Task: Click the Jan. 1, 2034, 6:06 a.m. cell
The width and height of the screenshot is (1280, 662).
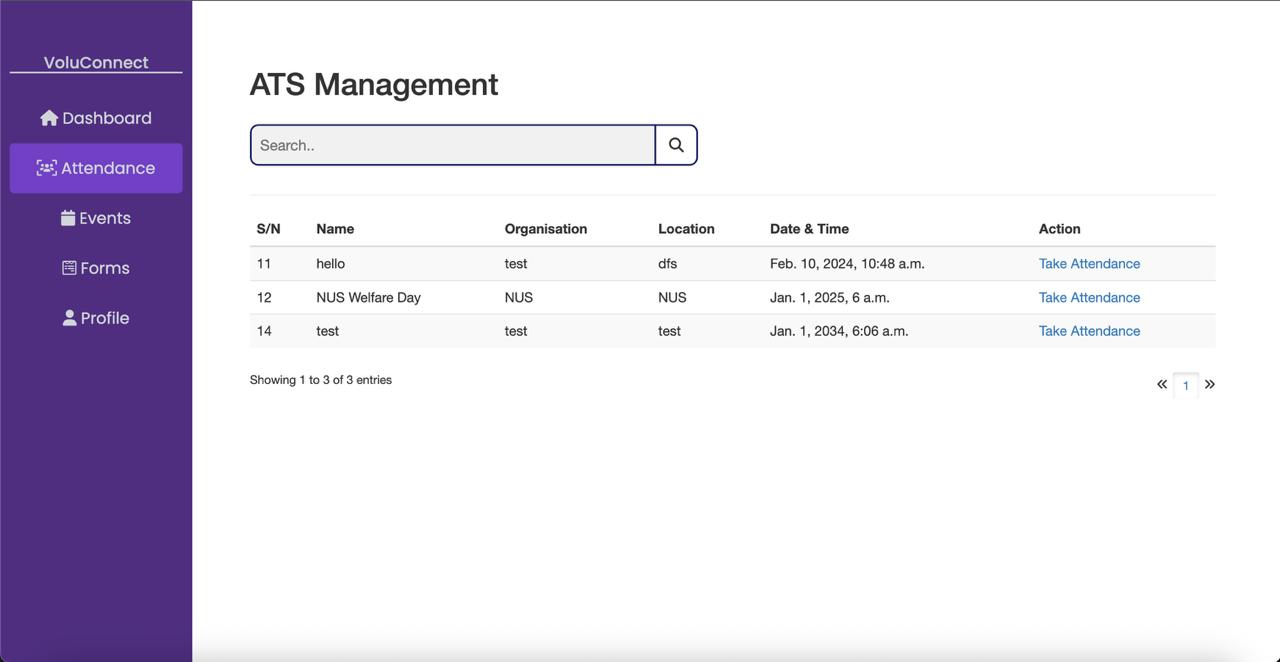Action: tap(839, 331)
